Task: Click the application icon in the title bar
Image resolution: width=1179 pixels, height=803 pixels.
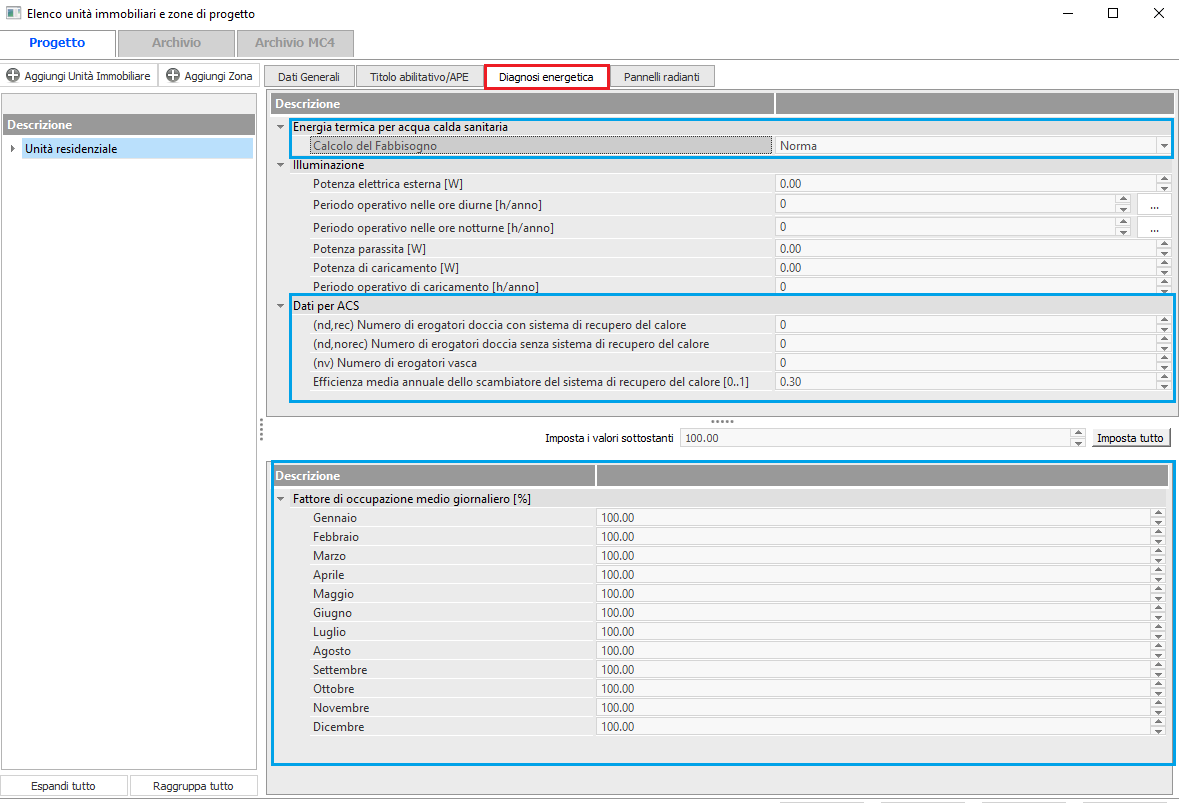Action: pyautogui.click(x=13, y=14)
